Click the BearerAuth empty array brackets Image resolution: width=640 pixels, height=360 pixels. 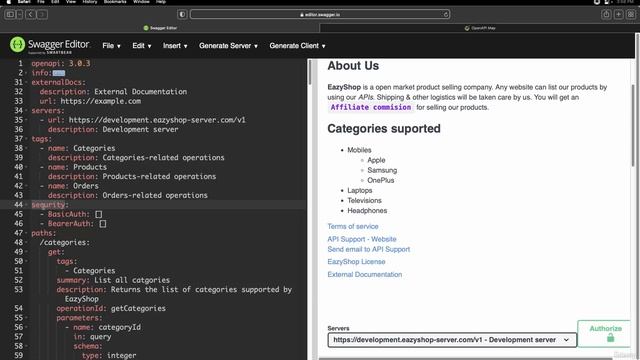pyautogui.click(x=103, y=224)
